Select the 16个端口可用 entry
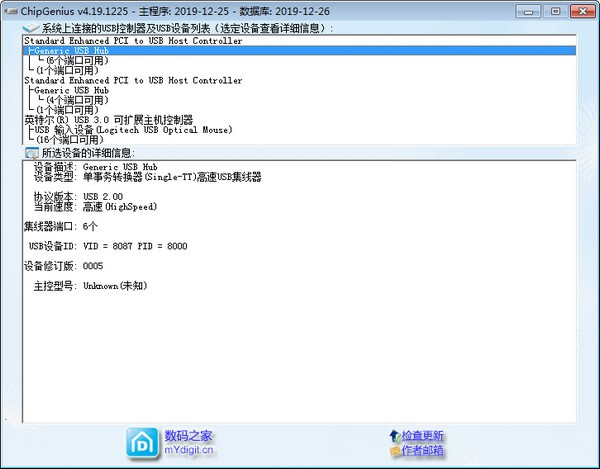 click(x=70, y=140)
